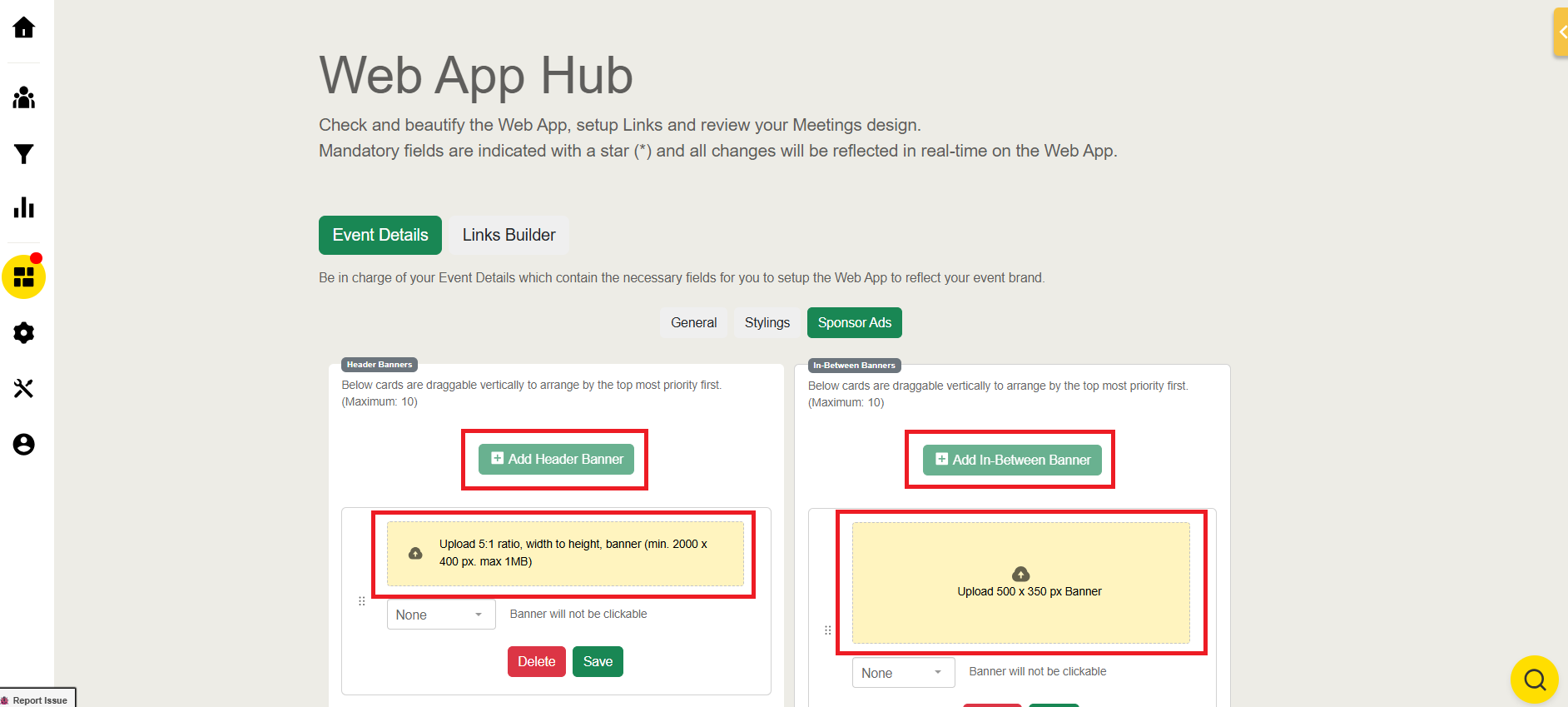
Task: Click the 500 x 350 banner upload icon
Action: 1021,574
